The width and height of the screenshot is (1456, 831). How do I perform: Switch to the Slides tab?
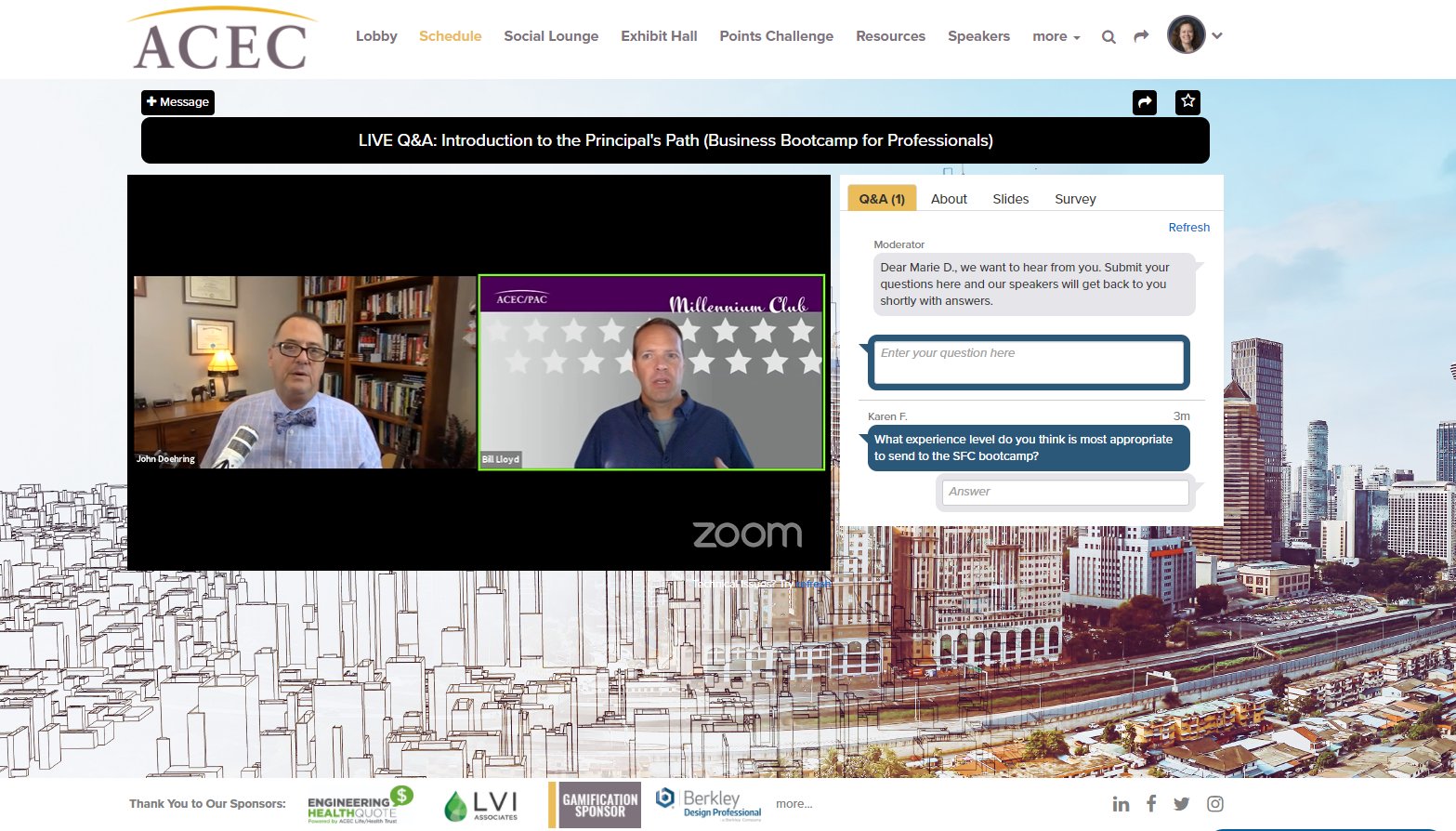point(1010,199)
